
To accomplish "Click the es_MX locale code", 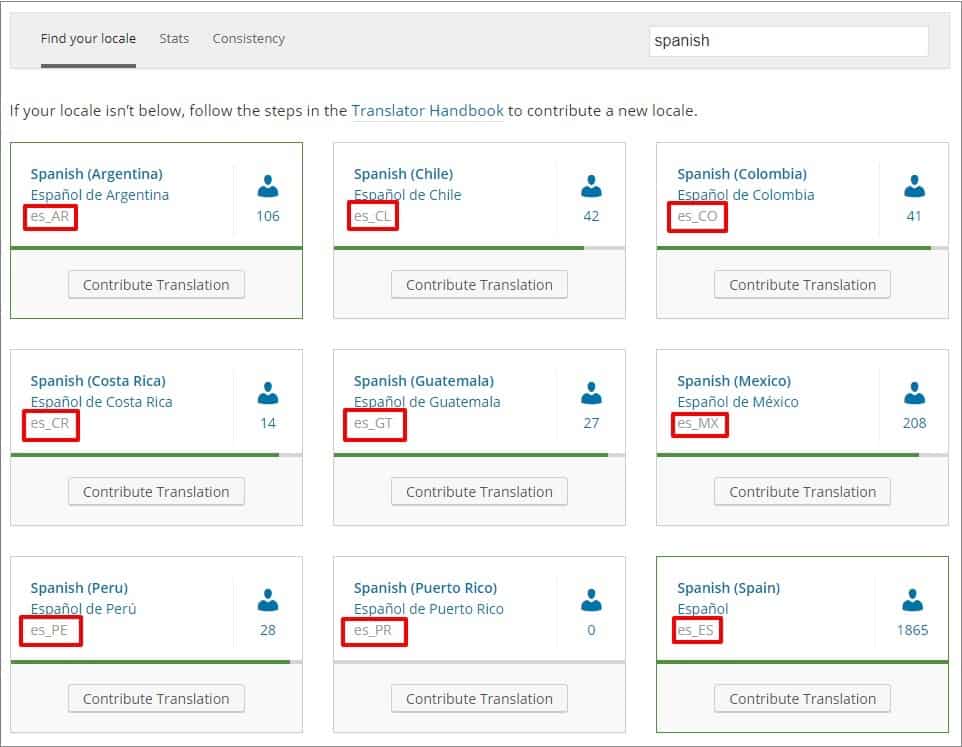I will click(698, 423).
